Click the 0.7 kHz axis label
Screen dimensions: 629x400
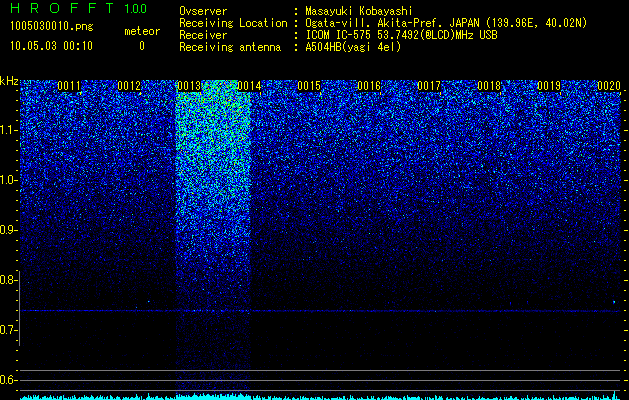point(8,330)
